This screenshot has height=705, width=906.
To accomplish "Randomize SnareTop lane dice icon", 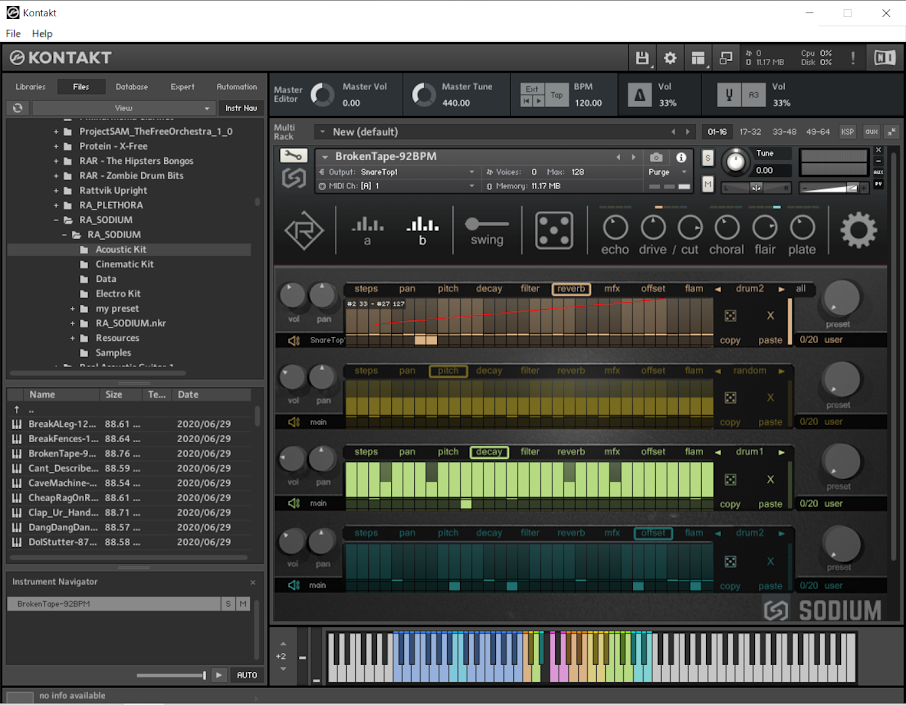I will click(730, 316).
